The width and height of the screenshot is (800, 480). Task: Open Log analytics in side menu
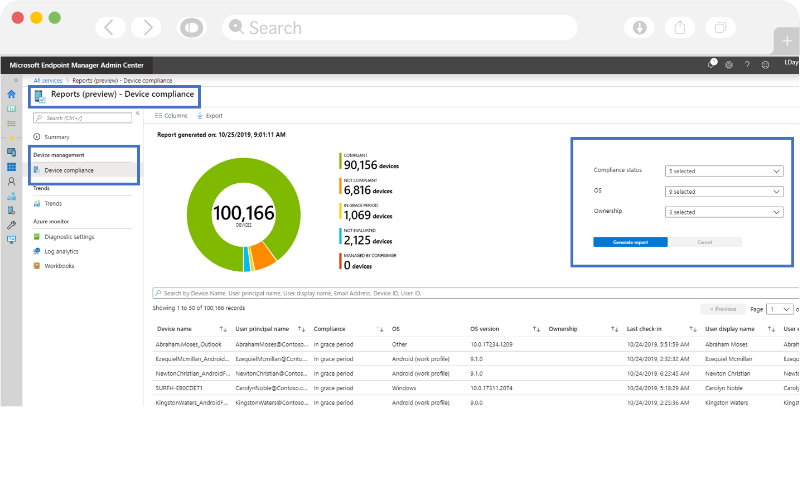click(x=56, y=251)
